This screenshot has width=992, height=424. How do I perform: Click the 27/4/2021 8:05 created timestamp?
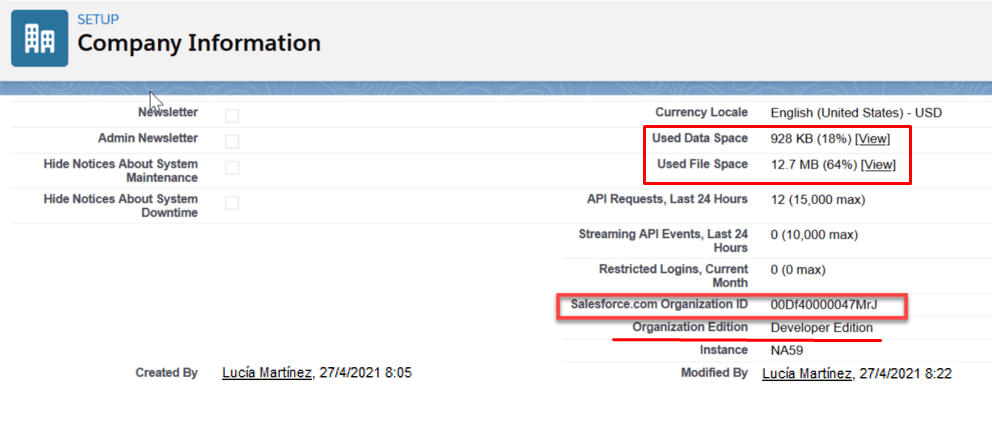point(366,373)
